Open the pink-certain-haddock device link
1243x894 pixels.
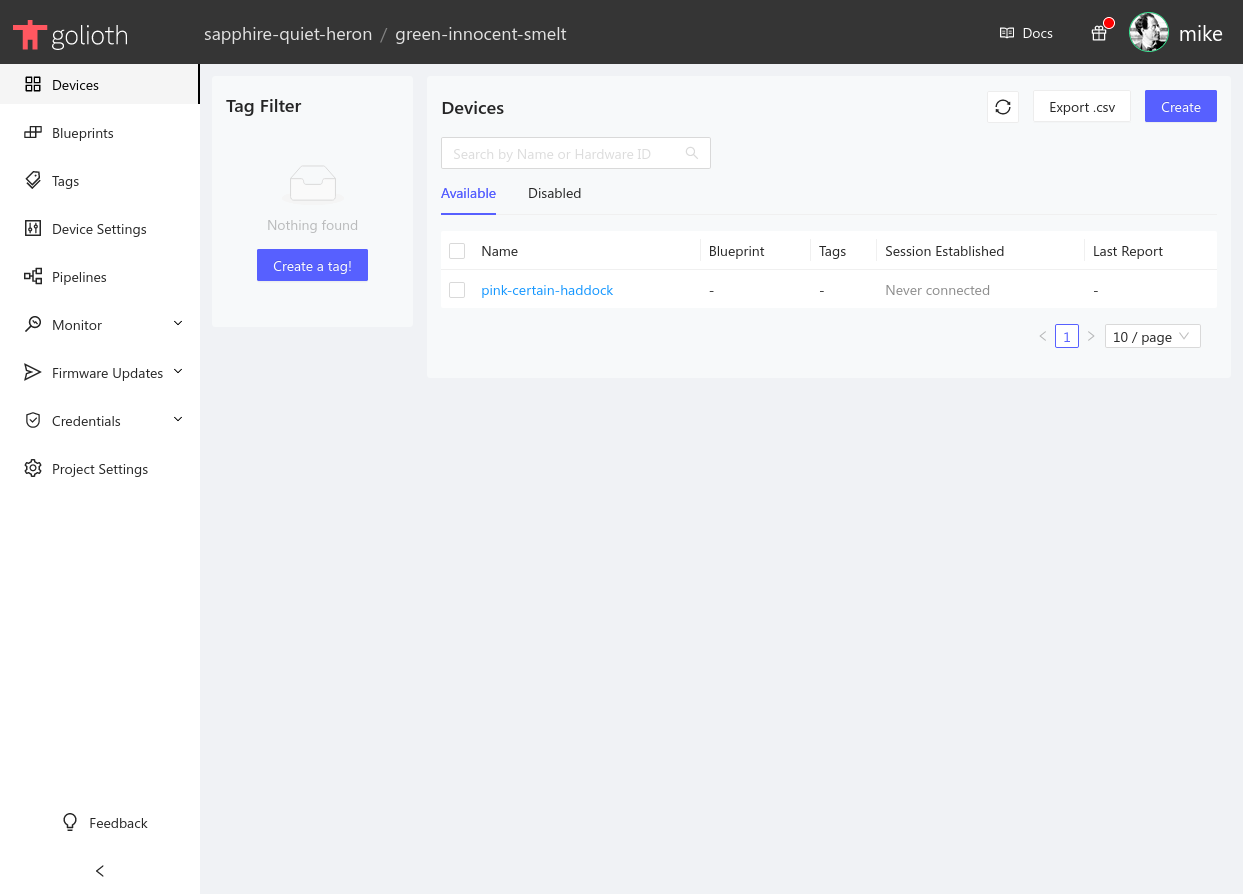click(x=547, y=290)
